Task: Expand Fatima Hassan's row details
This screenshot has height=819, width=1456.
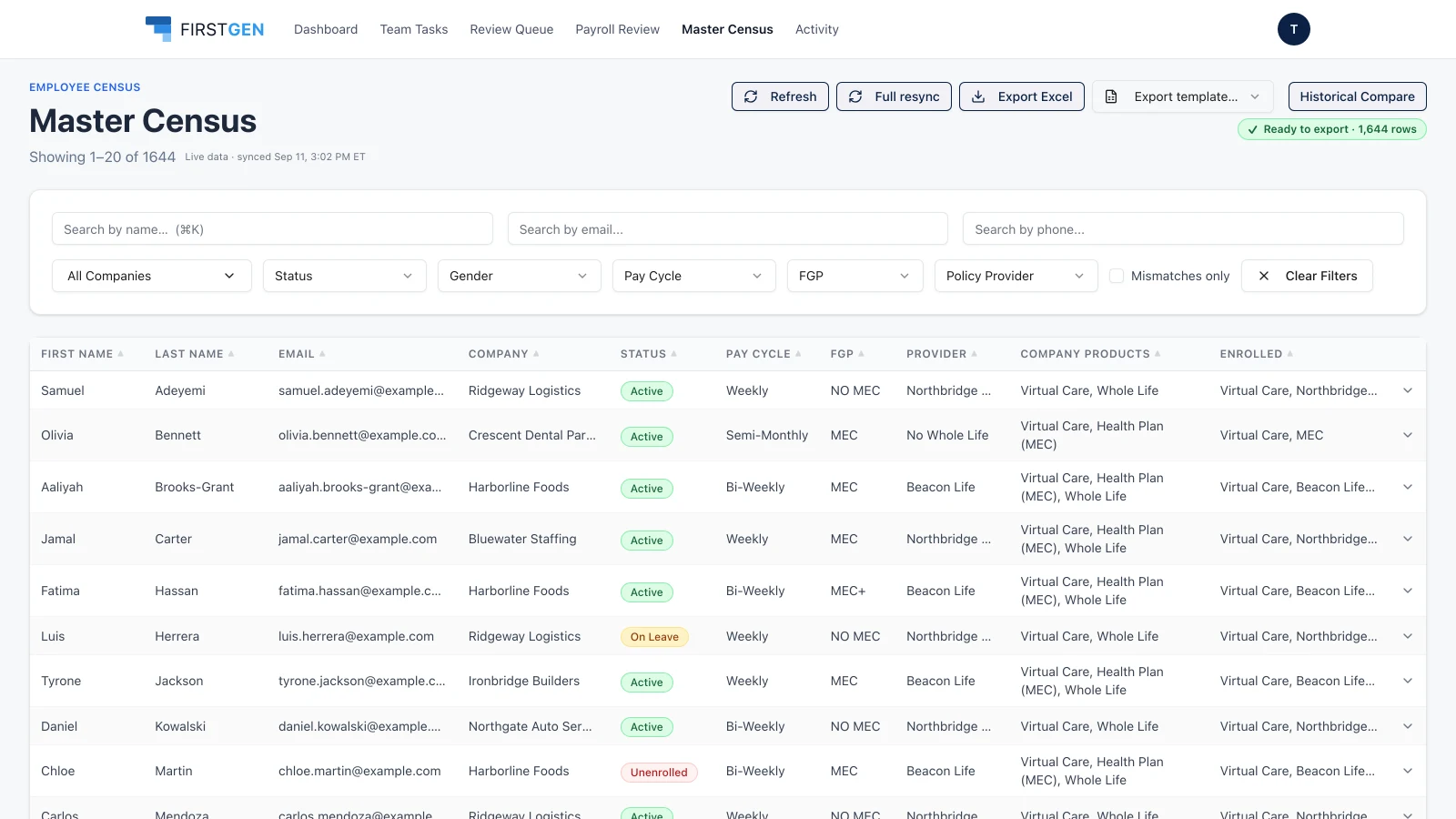Action: click(1408, 591)
